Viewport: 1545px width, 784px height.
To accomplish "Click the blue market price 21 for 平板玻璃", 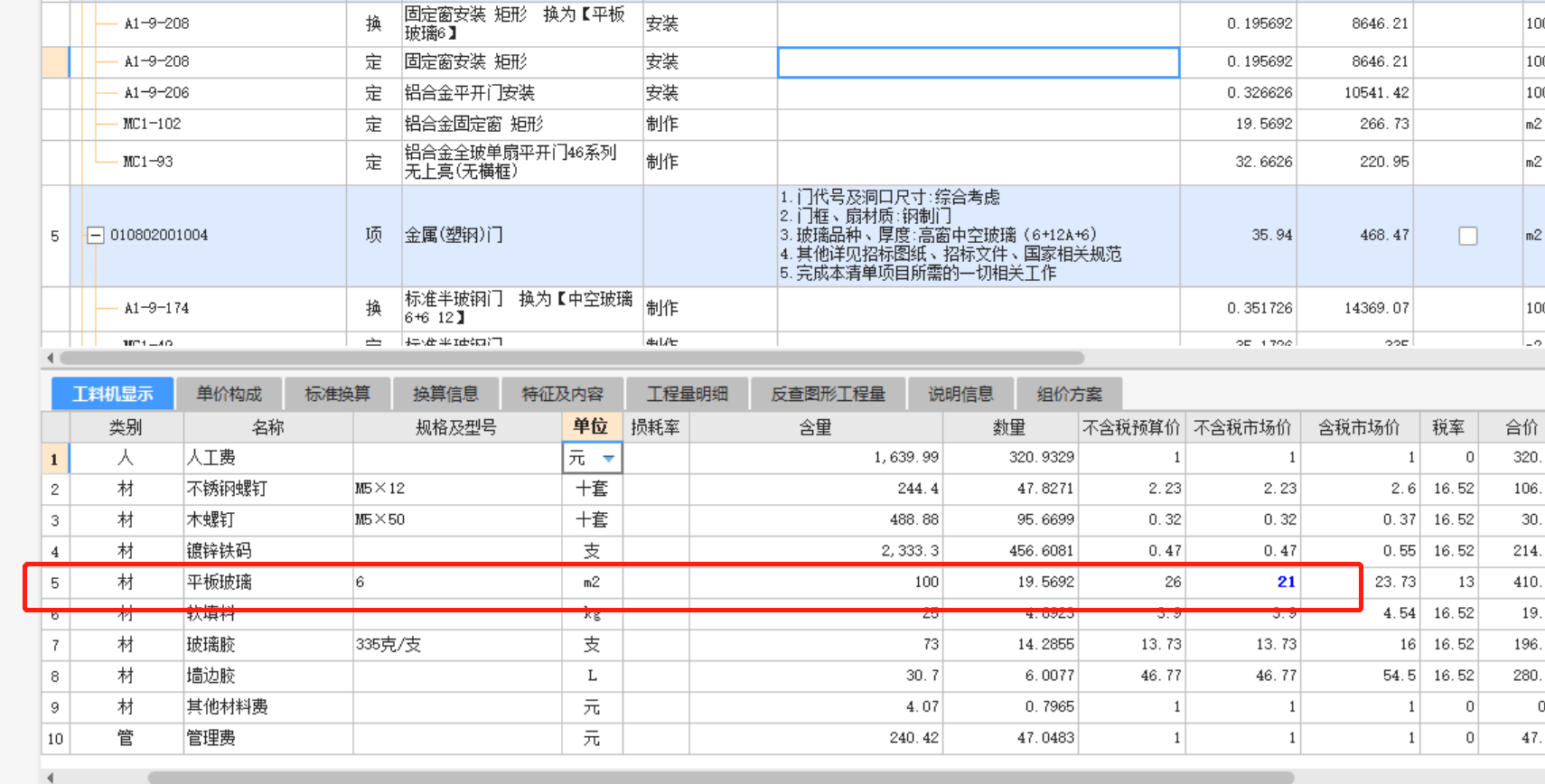I will [x=1287, y=582].
